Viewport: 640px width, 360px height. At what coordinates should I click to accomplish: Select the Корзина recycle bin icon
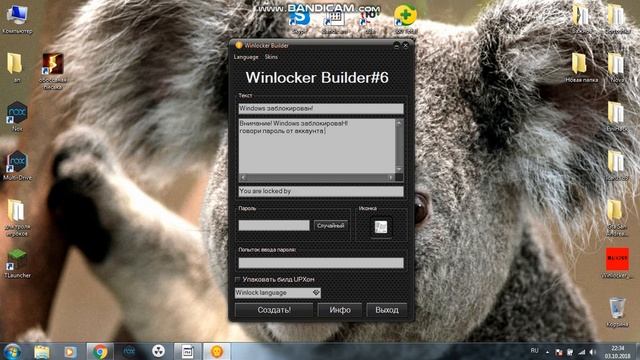(x=617, y=313)
